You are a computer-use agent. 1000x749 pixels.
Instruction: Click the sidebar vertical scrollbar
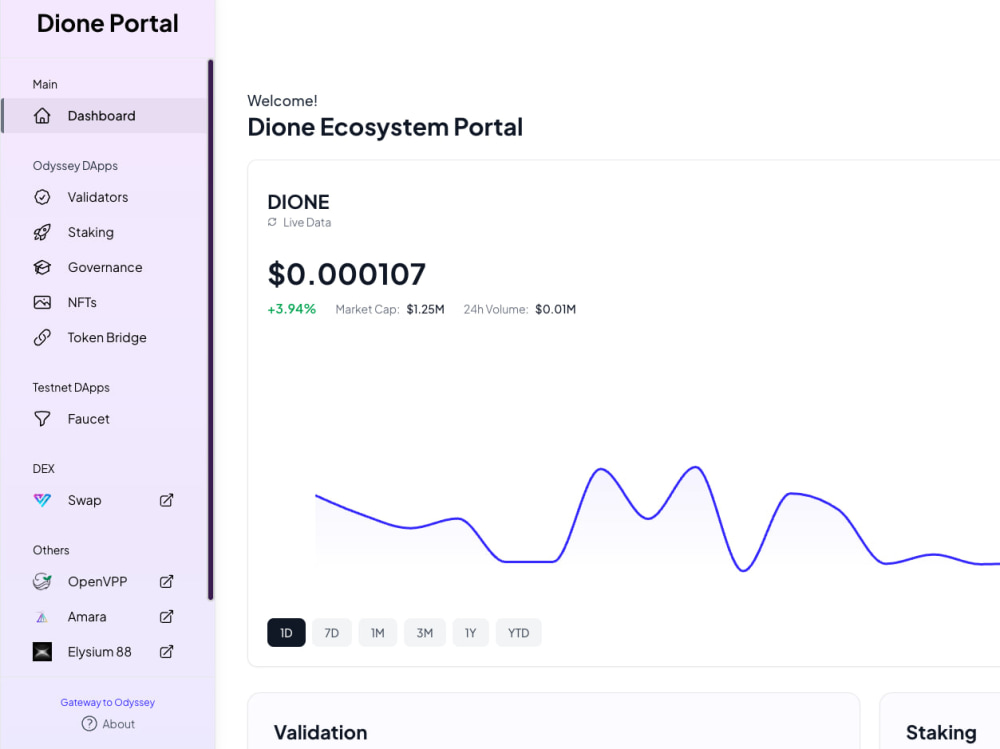pyautogui.click(x=210, y=330)
